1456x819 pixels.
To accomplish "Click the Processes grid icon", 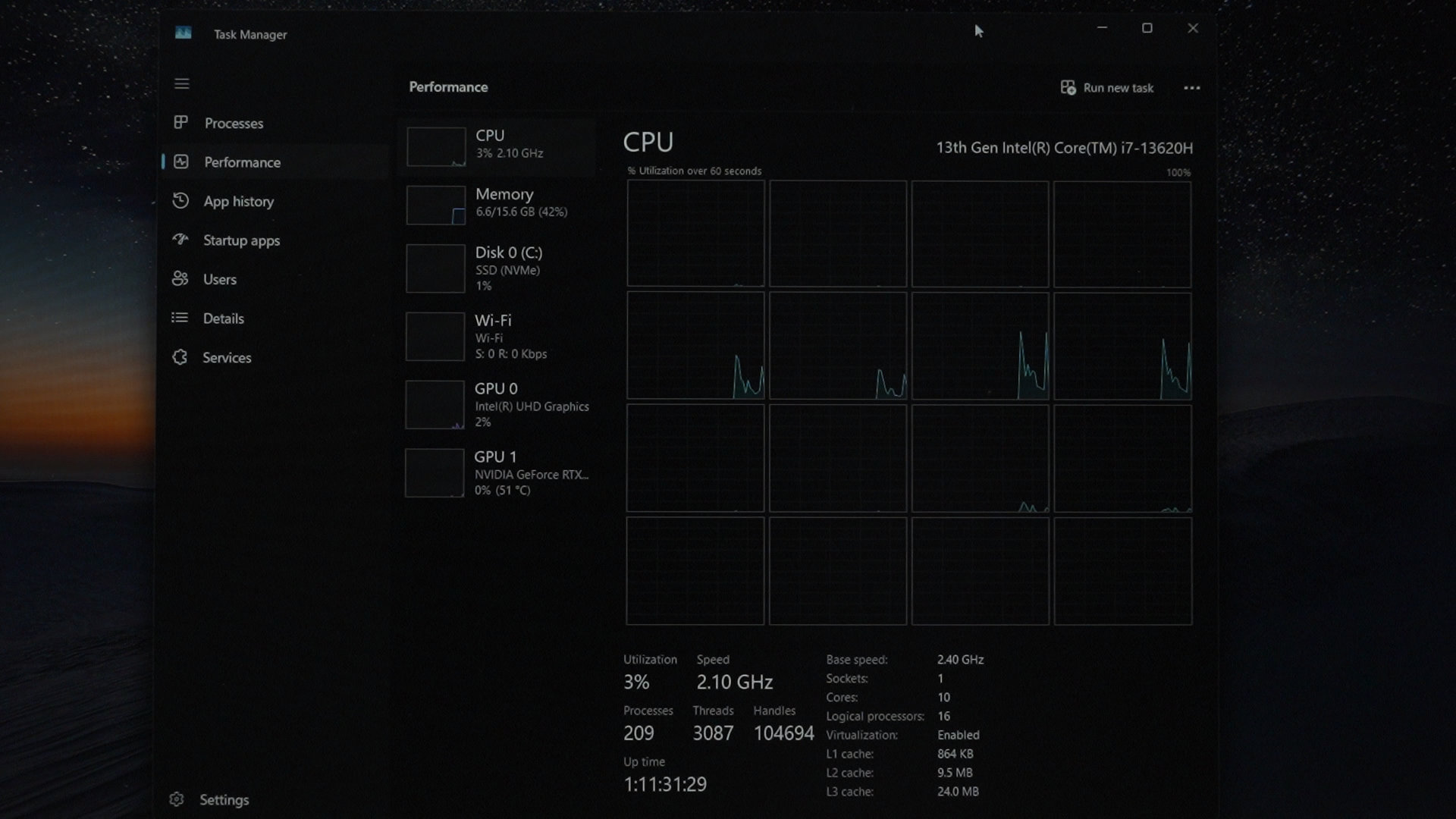I will pyautogui.click(x=180, y=122).
